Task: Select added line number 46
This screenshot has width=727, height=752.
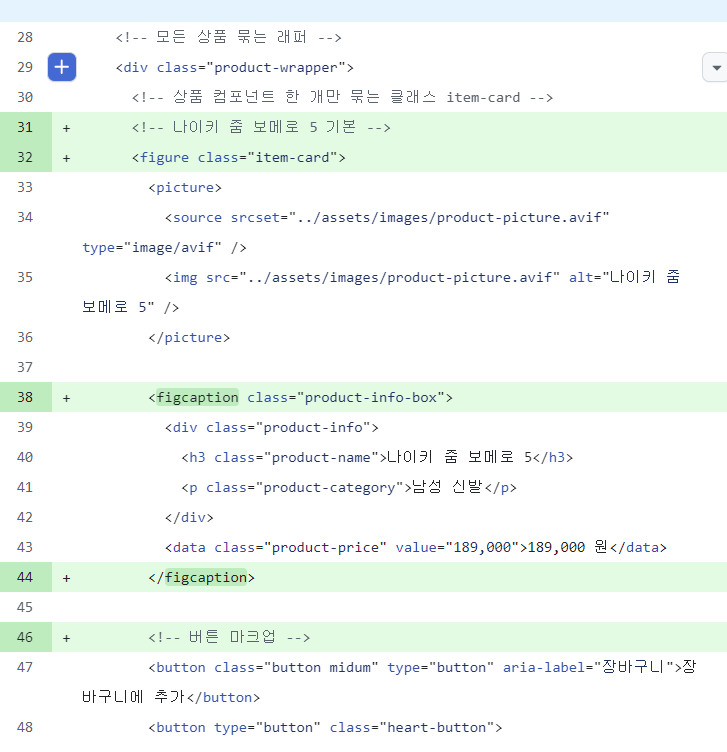Action: [25, 637]
